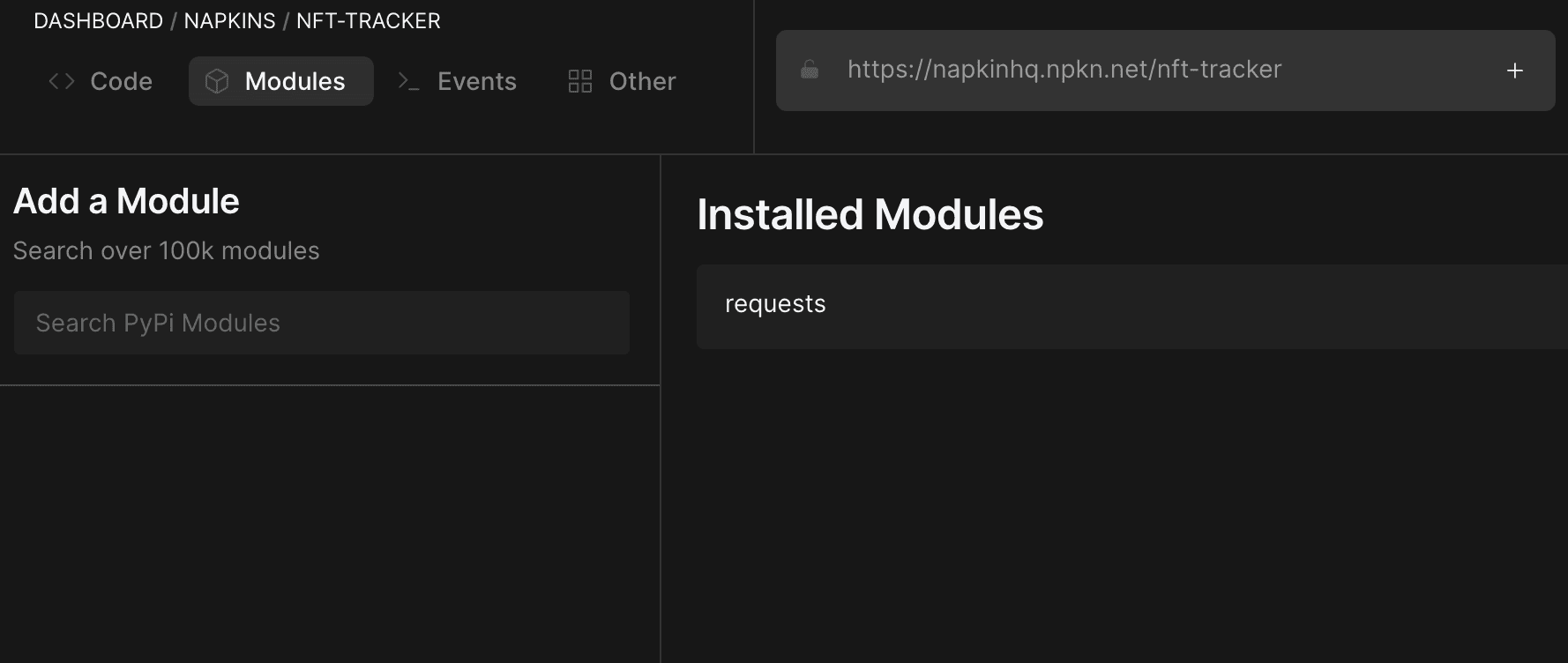Click the Add a Module heading
This screenshot has height=663, width=1568.
pos(126,201)
